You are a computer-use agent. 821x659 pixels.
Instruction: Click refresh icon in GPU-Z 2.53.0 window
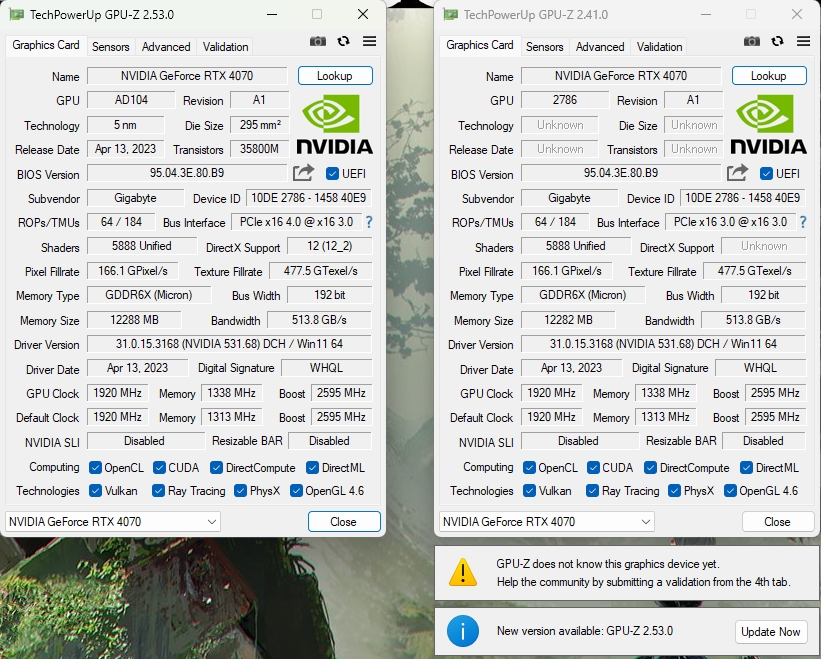[x=343, y=41]
